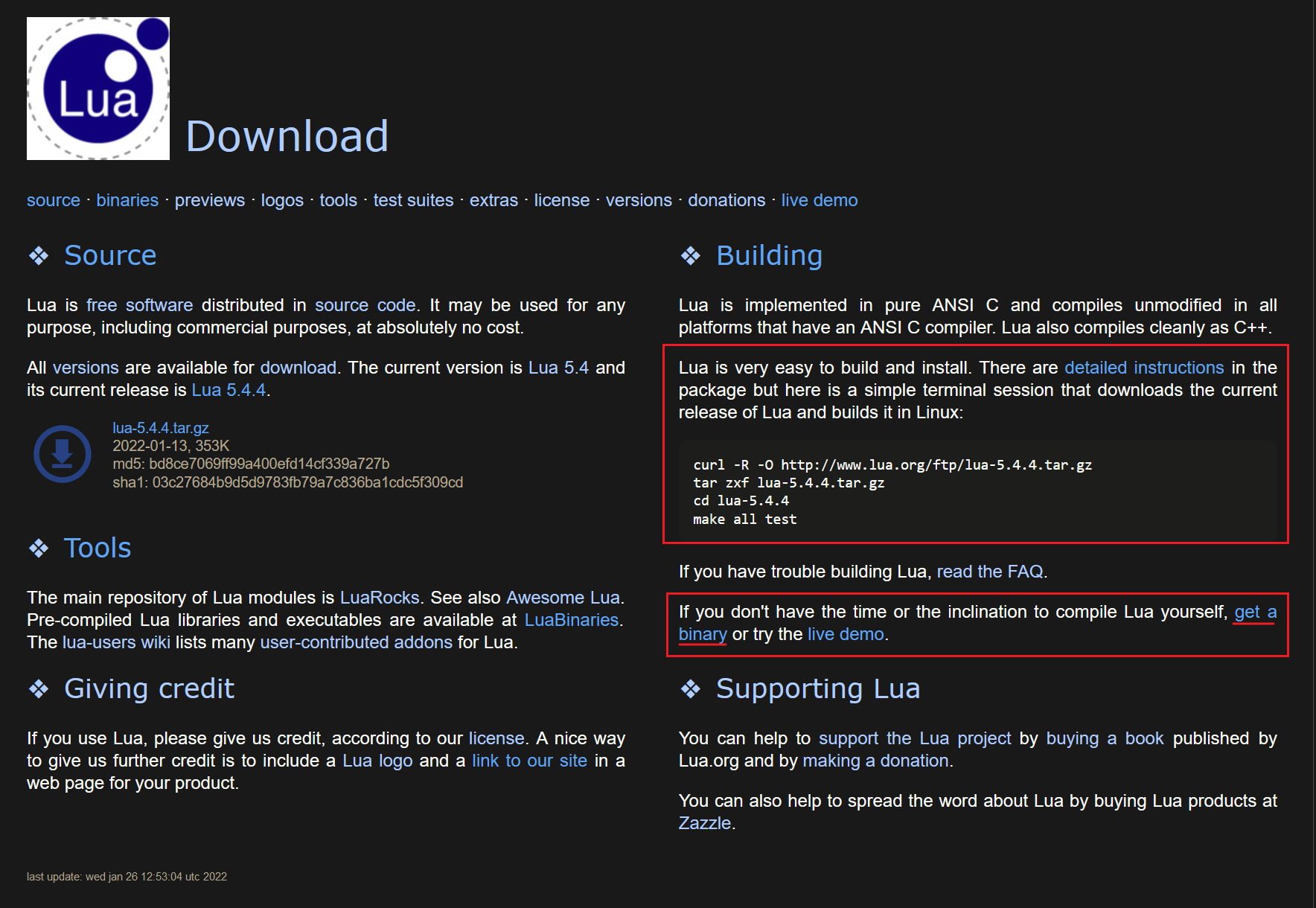Open the 'Lua 5.4' current version link
This screenshot has height=908, width=1316.
[558, 368]
